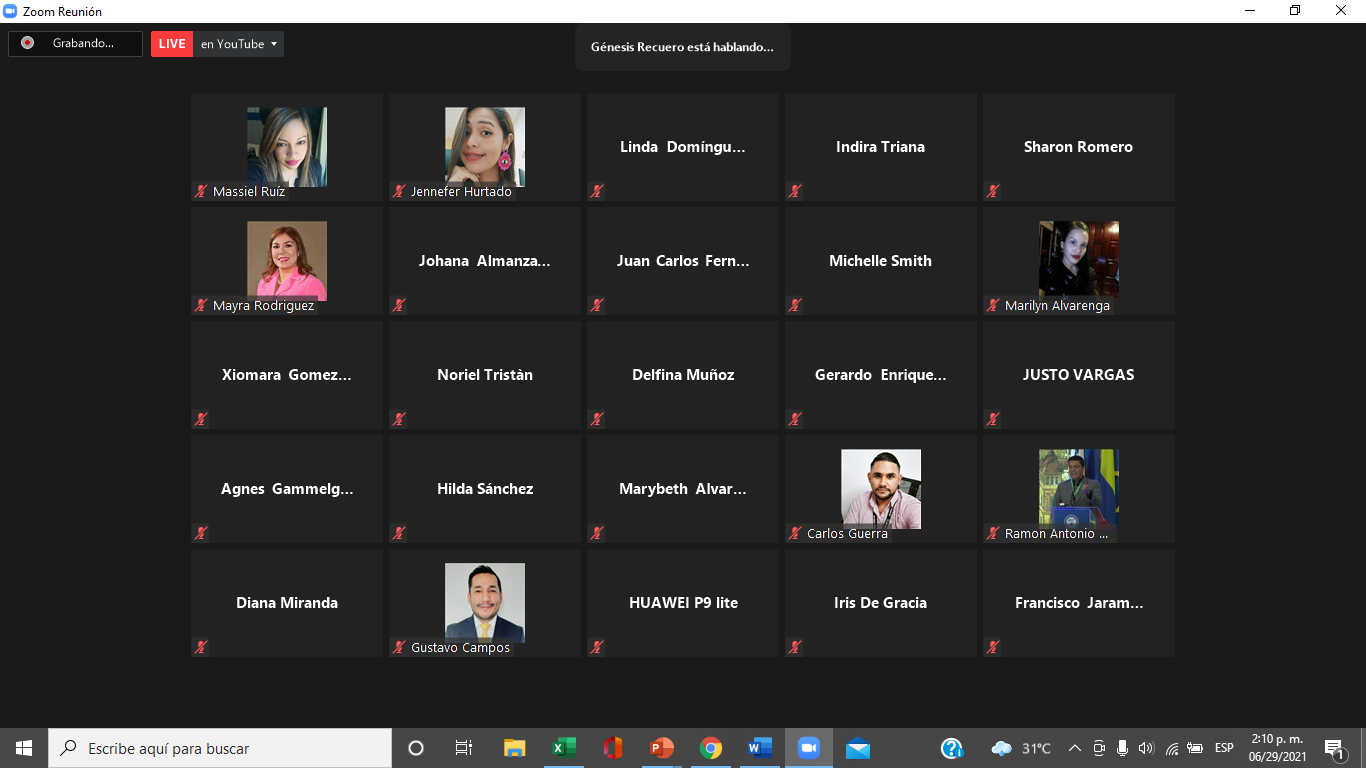This screenshot has width=1366, height=768.
Task: Click the 'Escribe aquí para buscar' search box
Action: tap(220, 748)
